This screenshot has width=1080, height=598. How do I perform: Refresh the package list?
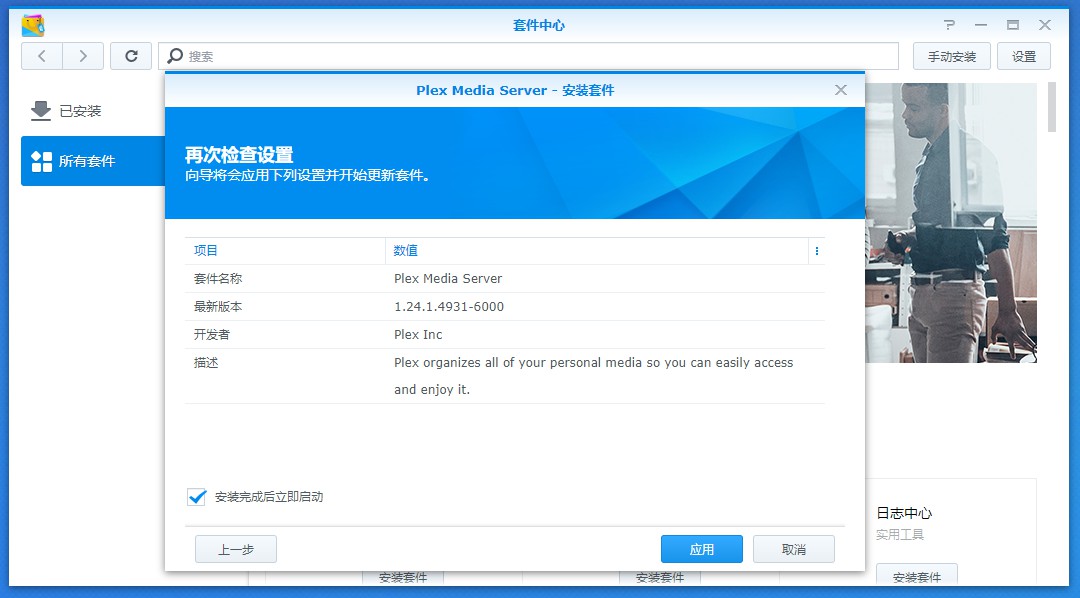[x=131, y=56]
